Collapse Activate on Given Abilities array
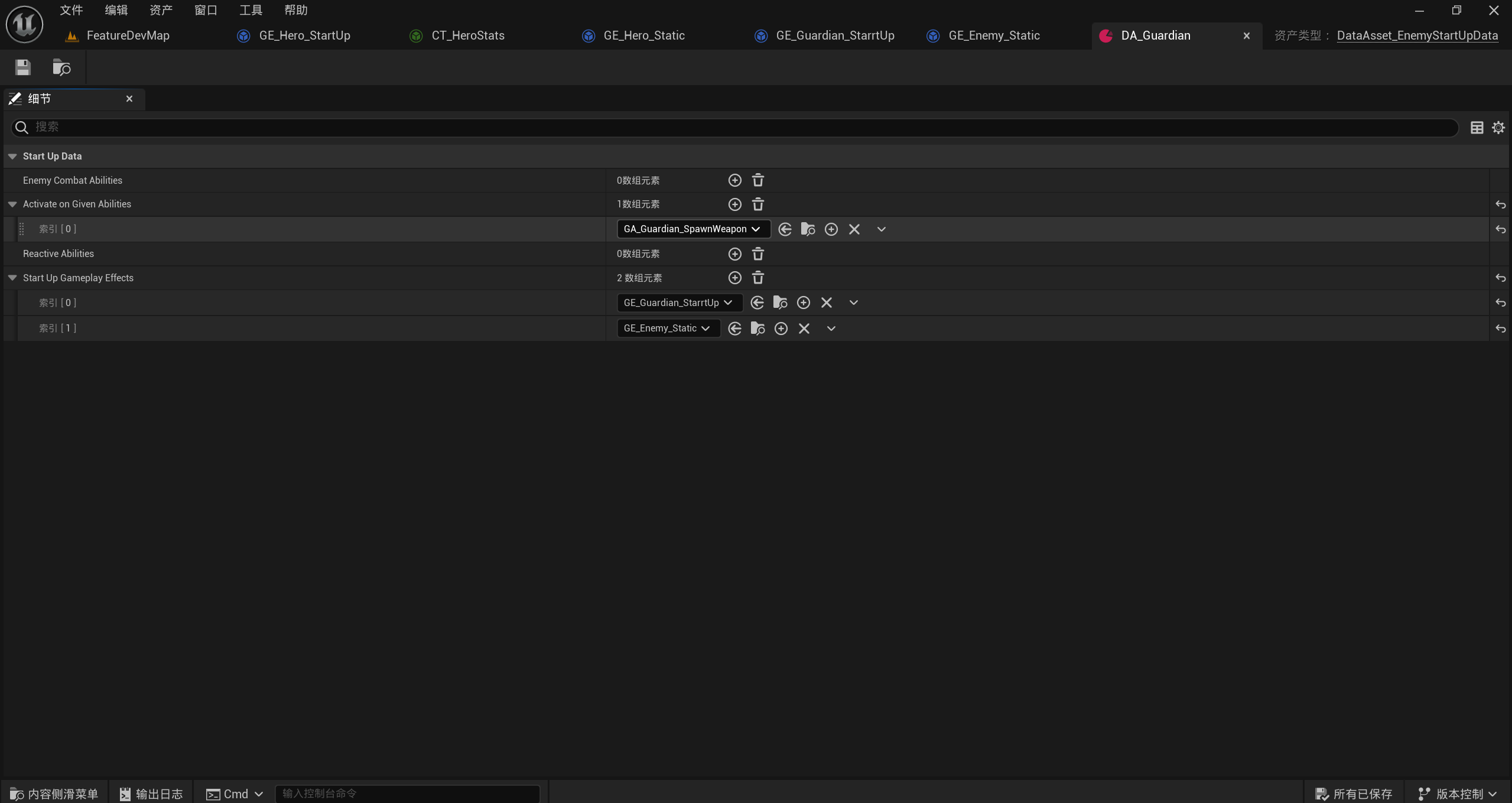 pyautogui.click(x=12, y=204)
